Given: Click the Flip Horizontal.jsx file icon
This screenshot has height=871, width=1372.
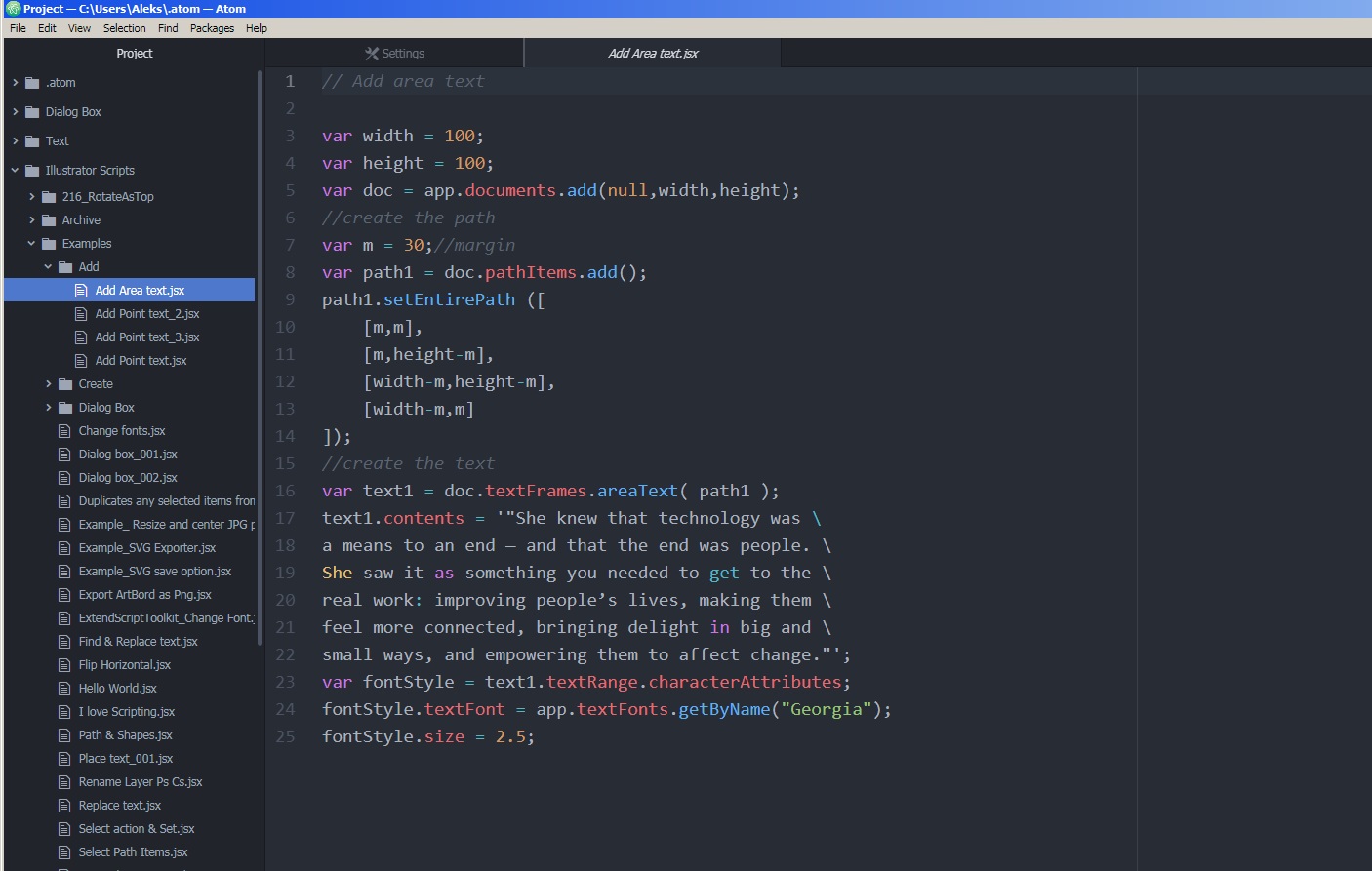Looking at the screenshot, I should (64, 665).
